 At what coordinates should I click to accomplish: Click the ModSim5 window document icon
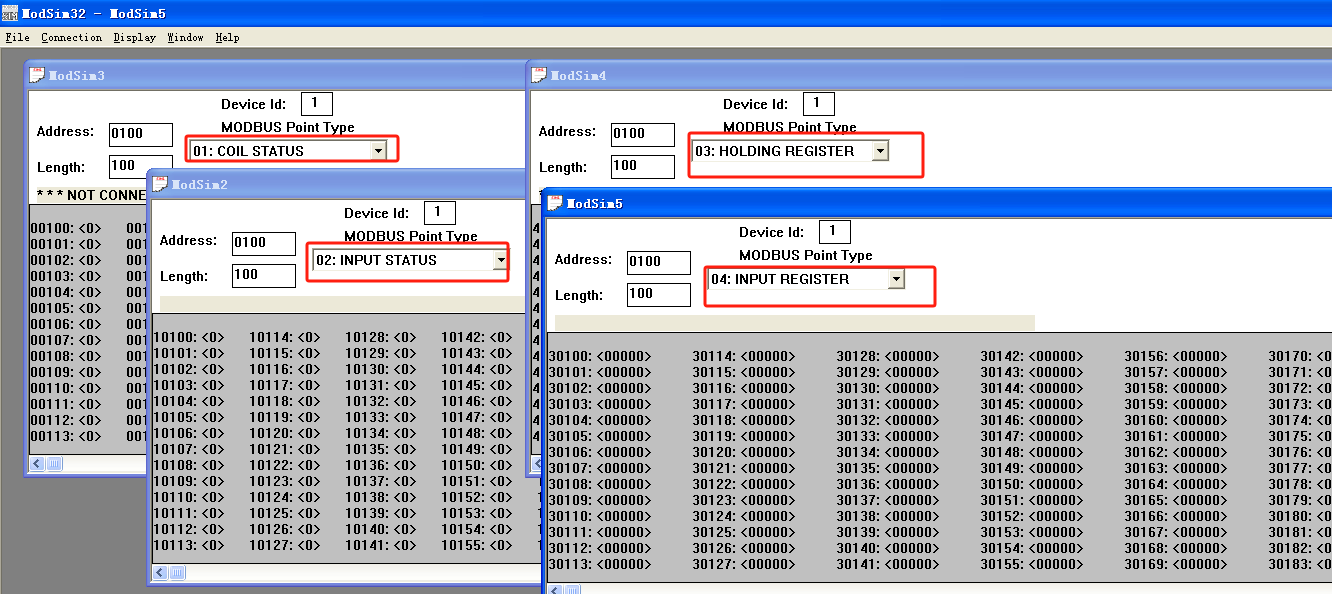pos(555,203)
